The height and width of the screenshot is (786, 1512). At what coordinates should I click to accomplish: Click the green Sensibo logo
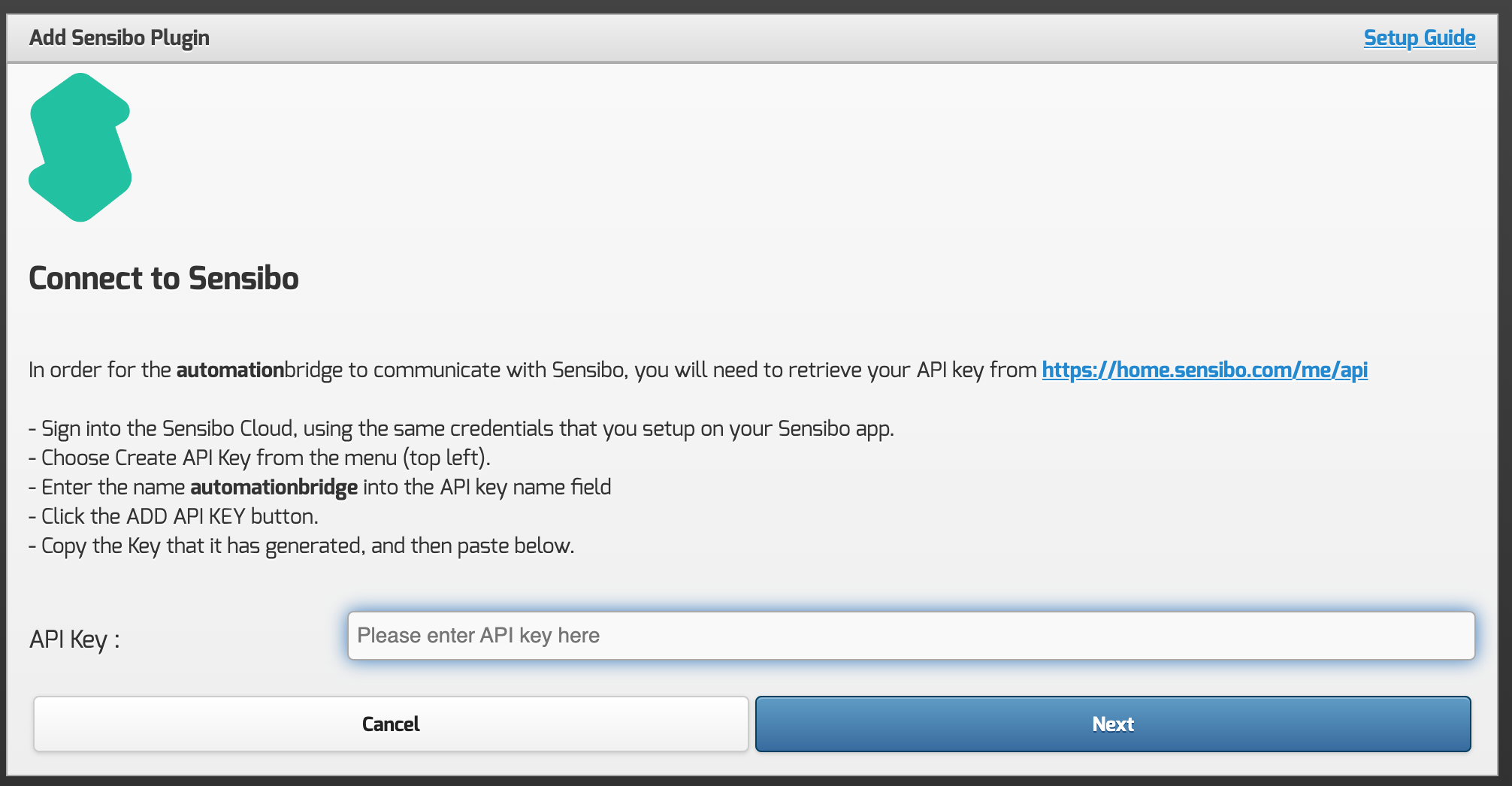80,147
